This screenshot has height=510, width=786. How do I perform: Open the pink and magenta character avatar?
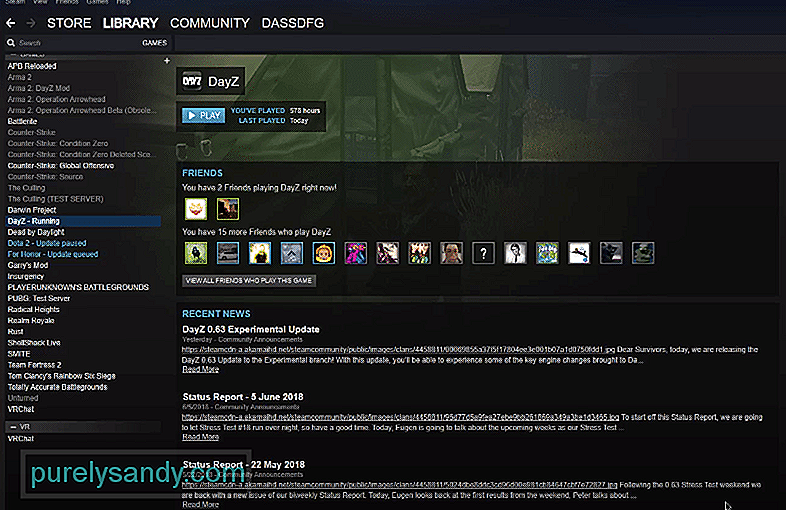coord(355,253)
